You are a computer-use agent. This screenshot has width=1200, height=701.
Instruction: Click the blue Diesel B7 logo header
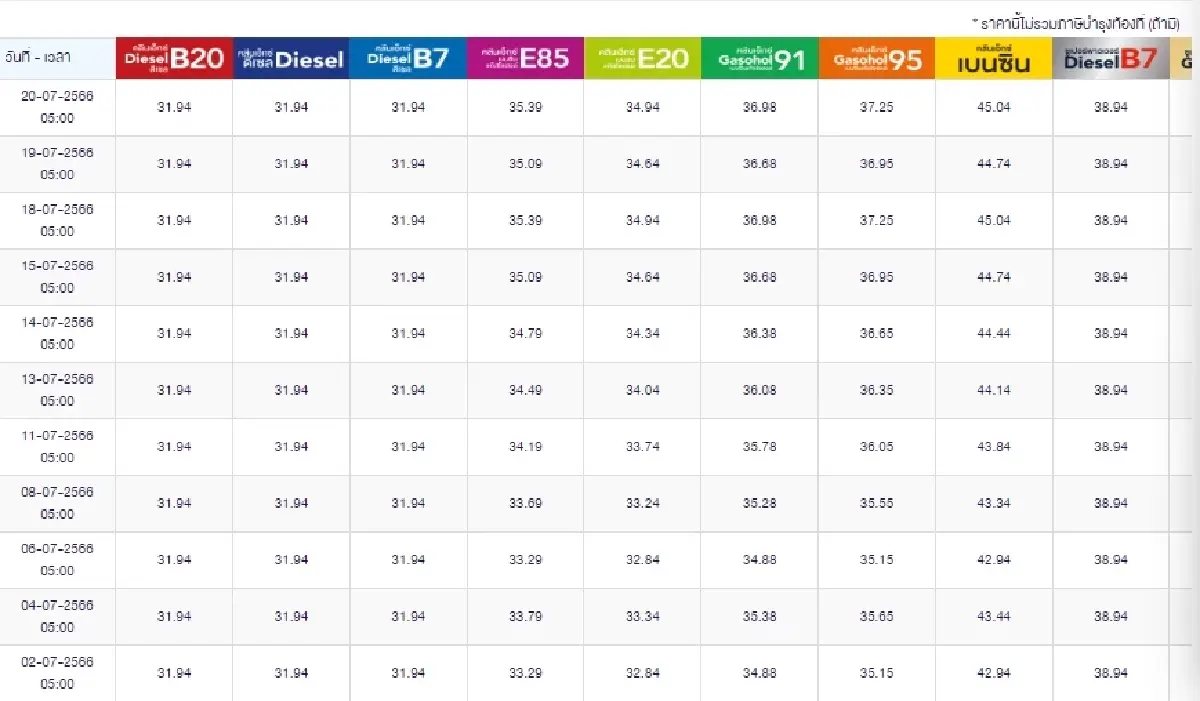click(x=408, y=59)
